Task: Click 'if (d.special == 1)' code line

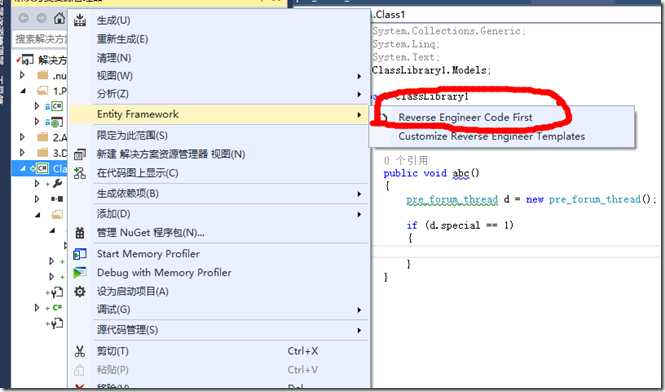Action: [460, 225]
